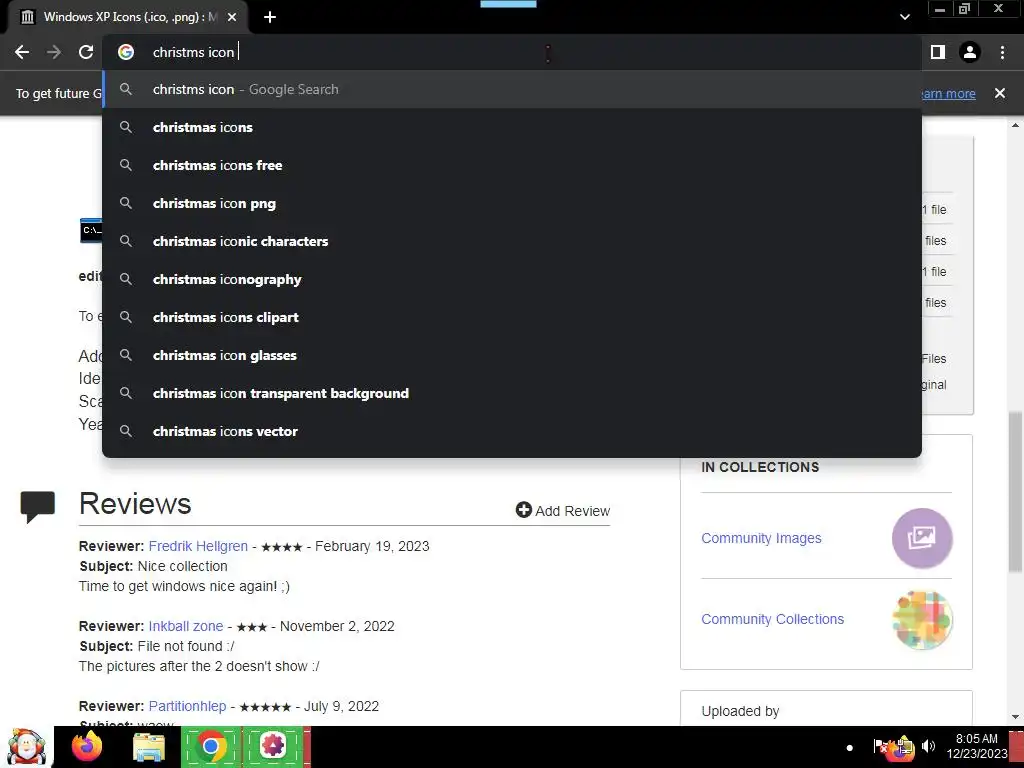Go back to the previous page

tap(22, 52)
